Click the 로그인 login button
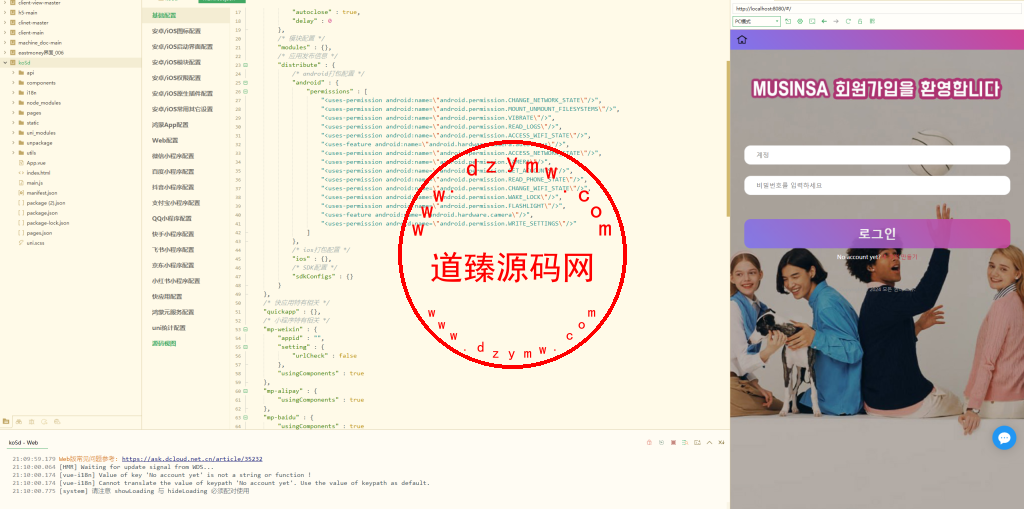The height and width of the screenshot is (509, 1024). pos(877,233)
